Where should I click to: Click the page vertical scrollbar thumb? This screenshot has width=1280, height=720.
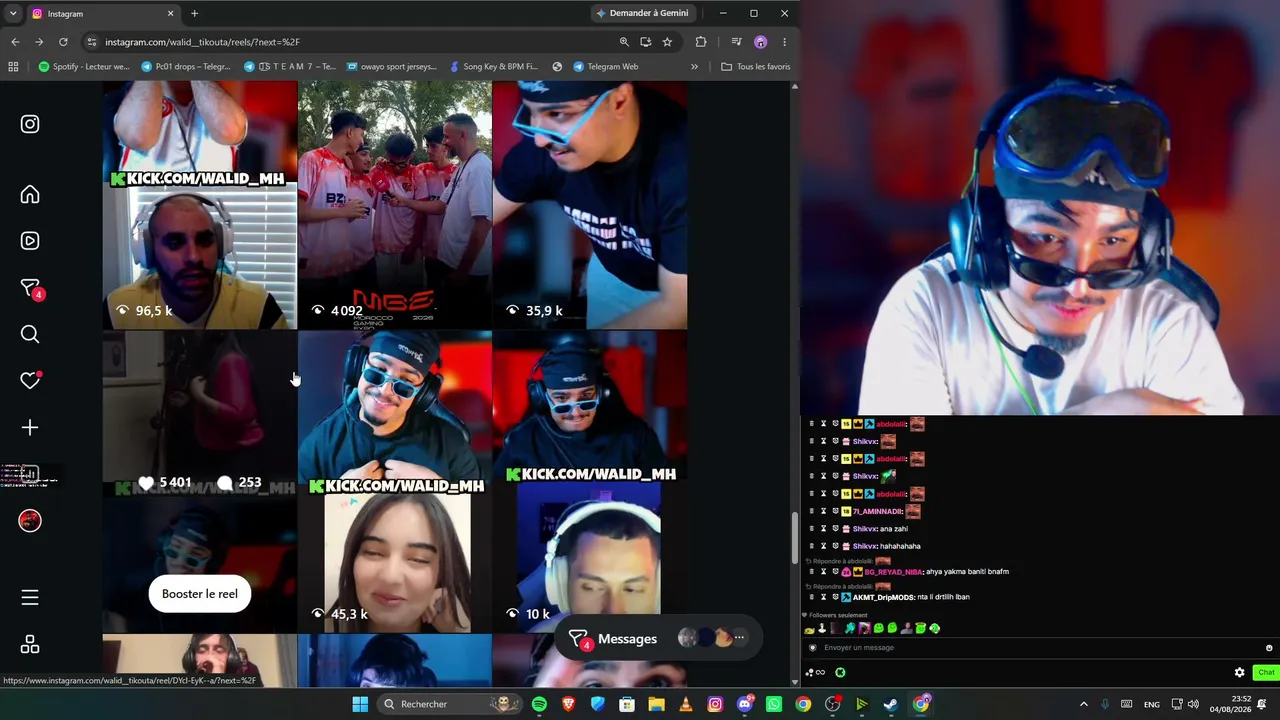(795, 537)
